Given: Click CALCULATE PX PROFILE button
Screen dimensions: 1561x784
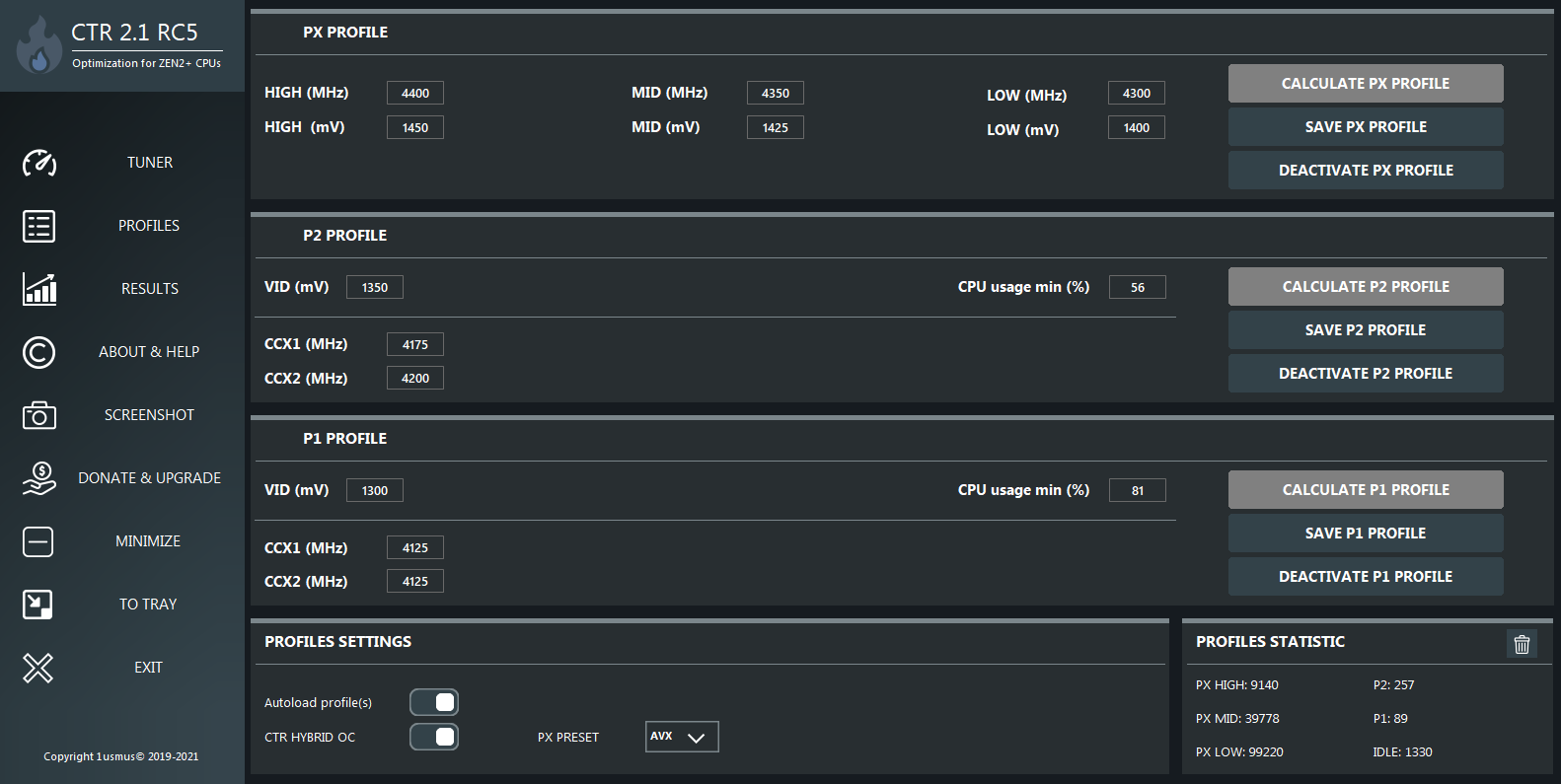Looking at the screenshot, I should click(x=1366, y=84).
